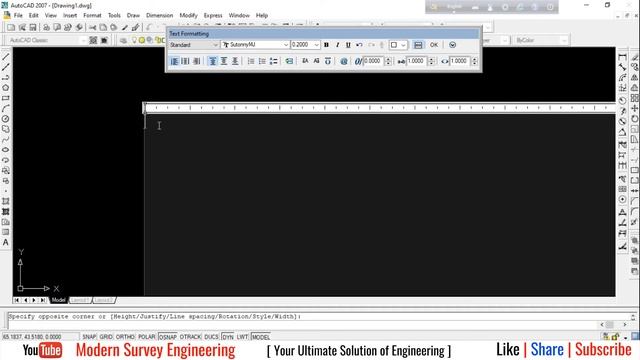
Task: Toggle DYN dynamic input in status bar
Action: pyautogui.click(x=228, y=337)
